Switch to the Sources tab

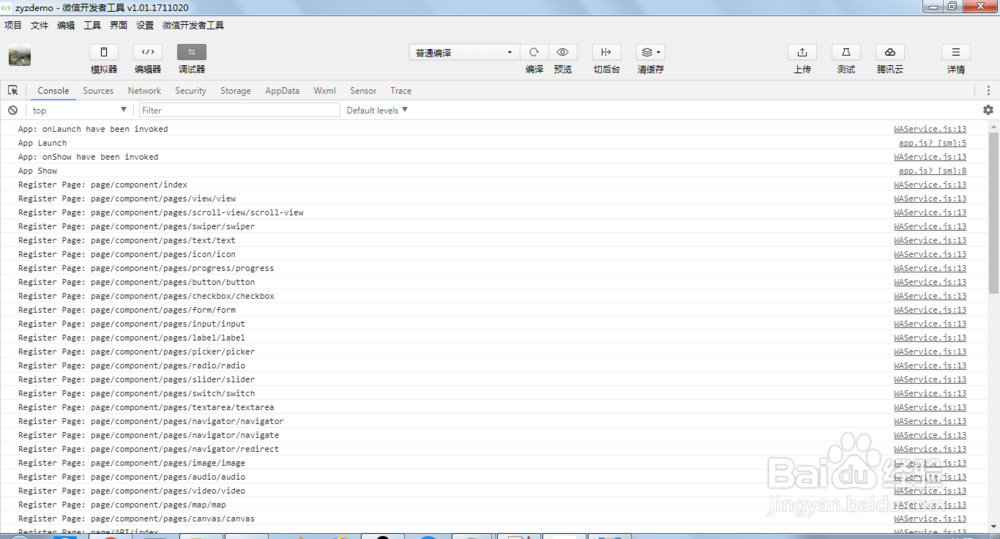pos(98,91)
